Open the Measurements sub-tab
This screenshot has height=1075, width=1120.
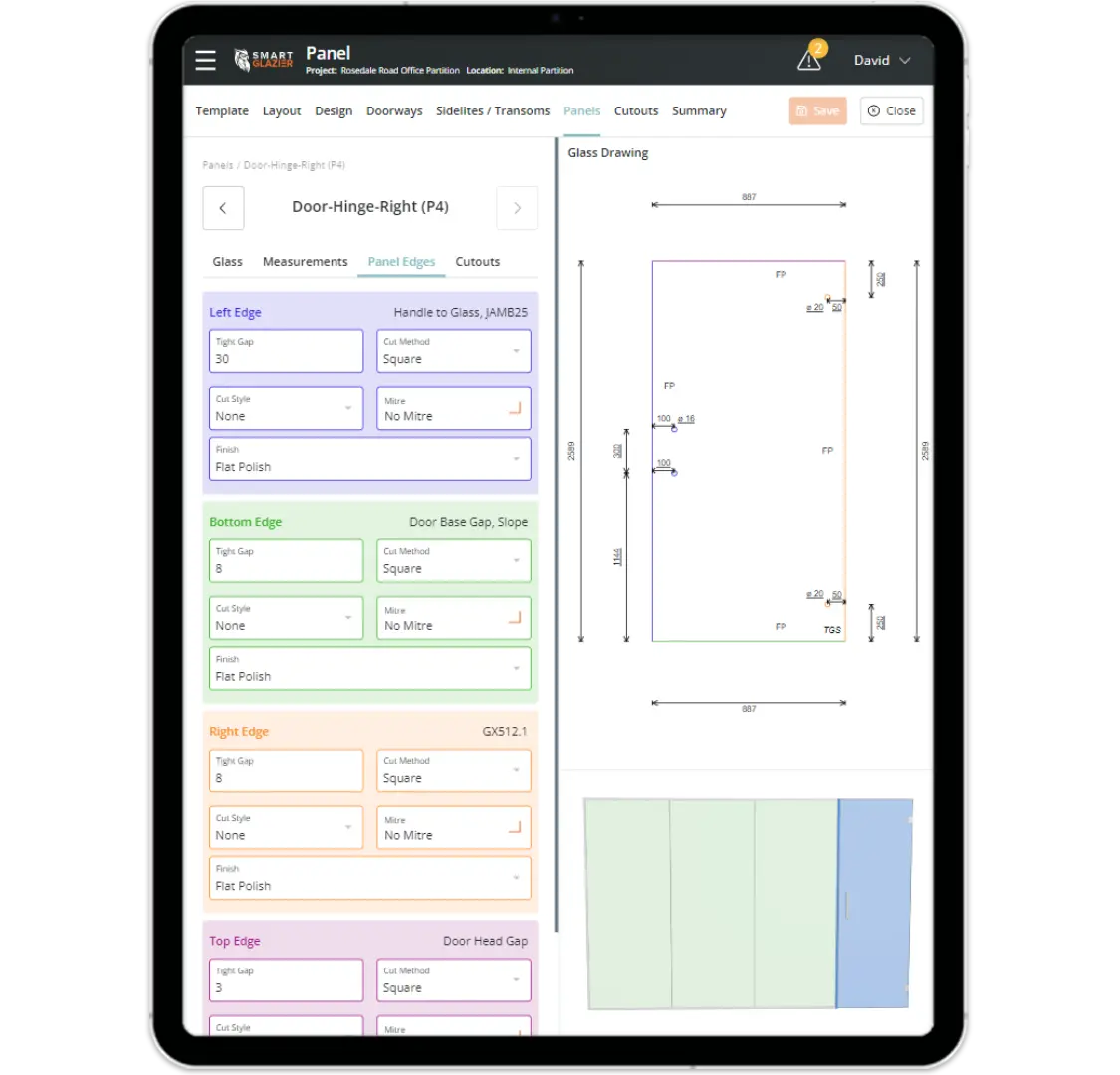click(305, 262)
